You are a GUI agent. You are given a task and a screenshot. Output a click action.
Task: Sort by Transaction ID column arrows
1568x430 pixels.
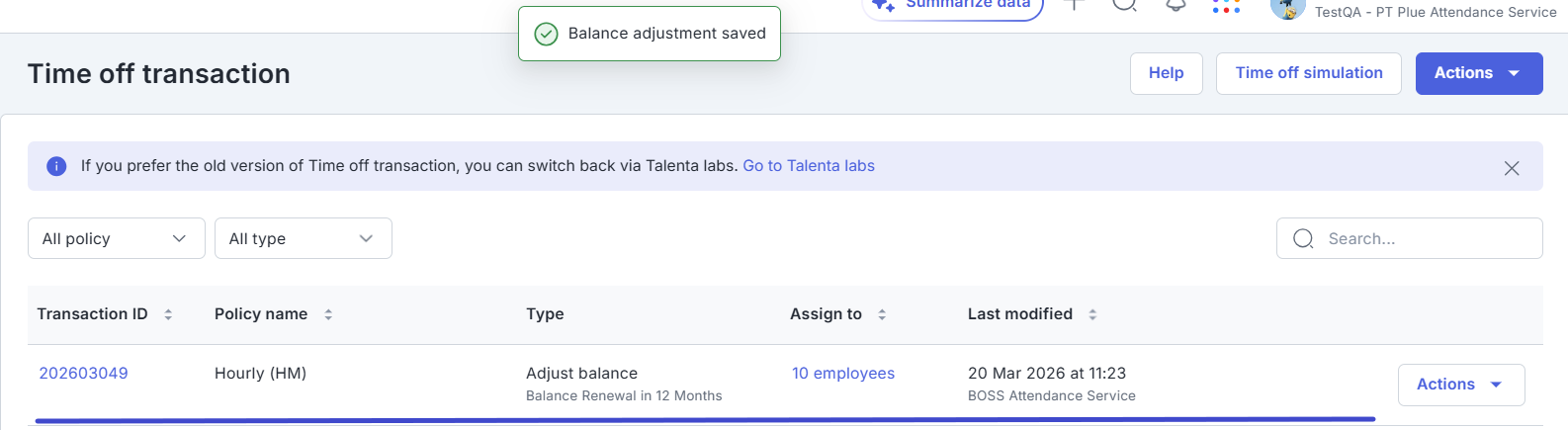click(x=168, y=314)
